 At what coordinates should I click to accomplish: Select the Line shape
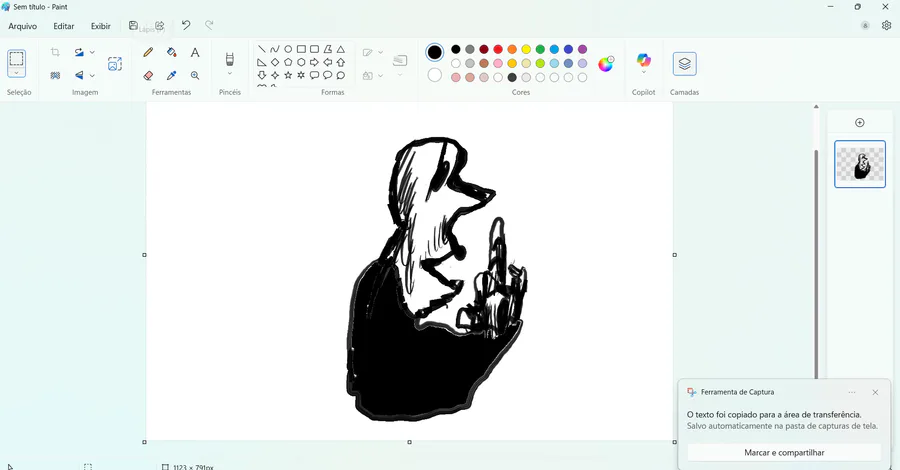(262, 49)
